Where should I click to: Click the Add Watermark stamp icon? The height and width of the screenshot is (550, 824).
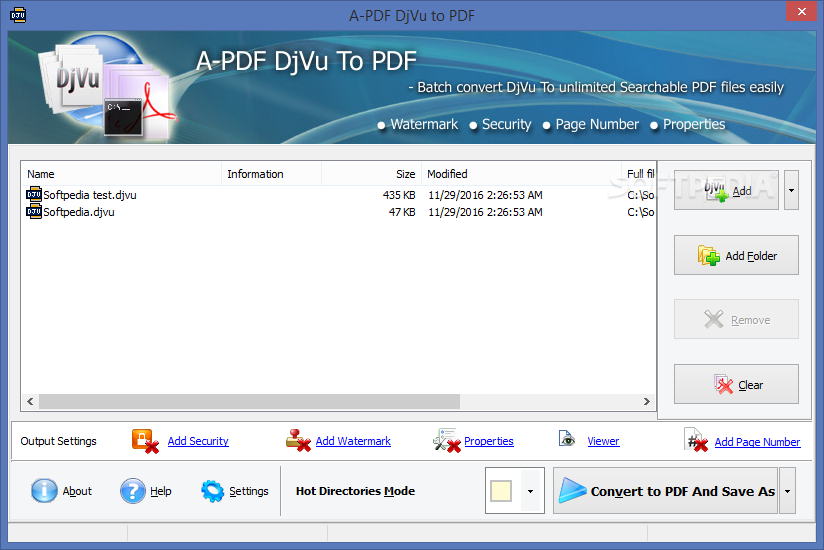coord(298,441)
